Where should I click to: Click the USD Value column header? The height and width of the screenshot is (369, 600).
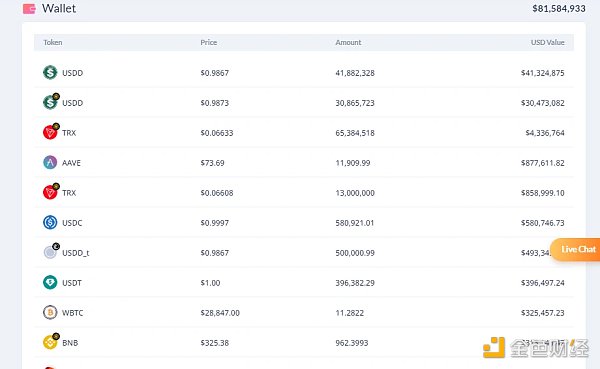pos(548,42)
